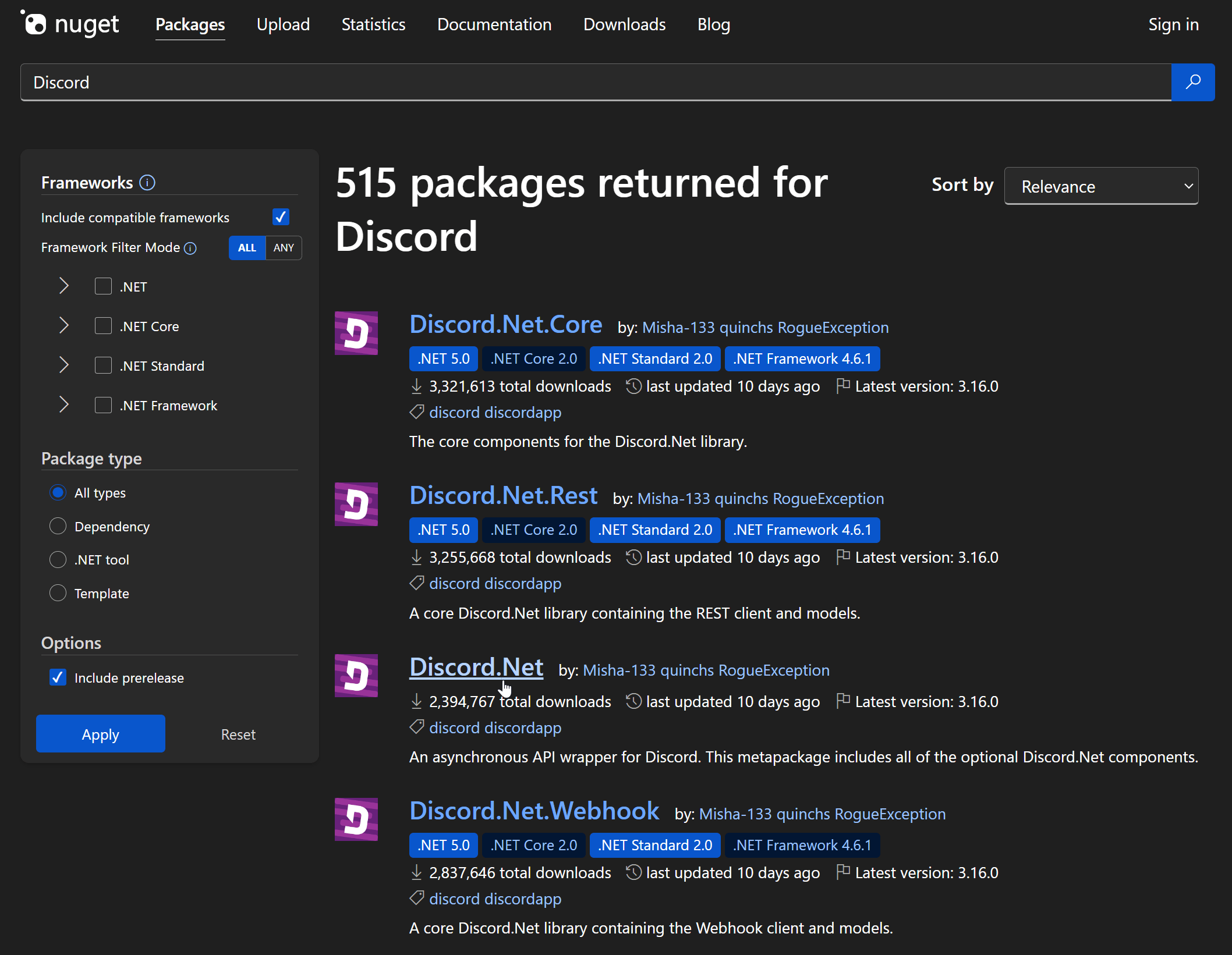Open the Frameworks info icon

pyautogui.click(x=147, y=183)
